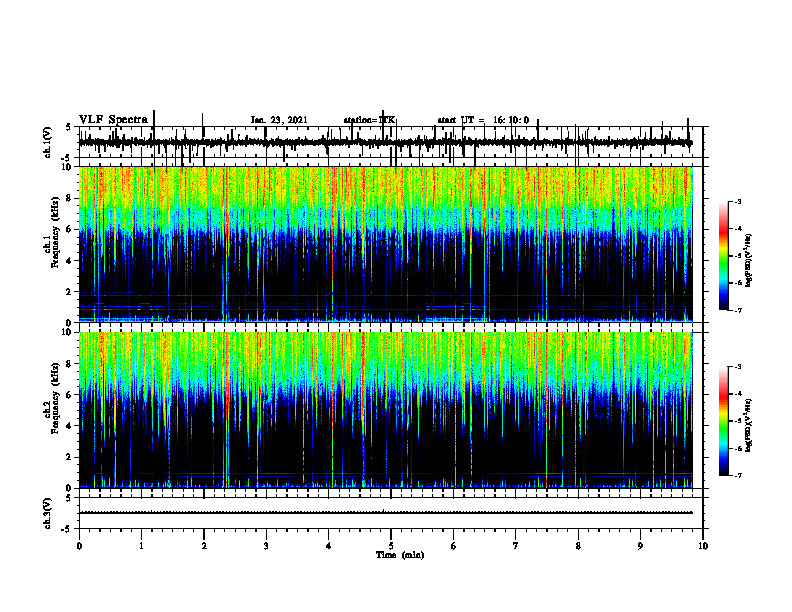Viewport: 792px width, 612px height.
Task: Click the ch.1 spectrogram color scale bar
Action: 723,256
